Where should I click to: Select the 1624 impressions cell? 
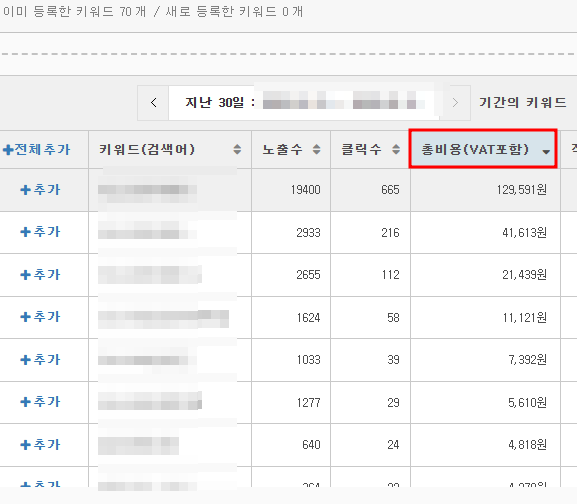point(291,317)
